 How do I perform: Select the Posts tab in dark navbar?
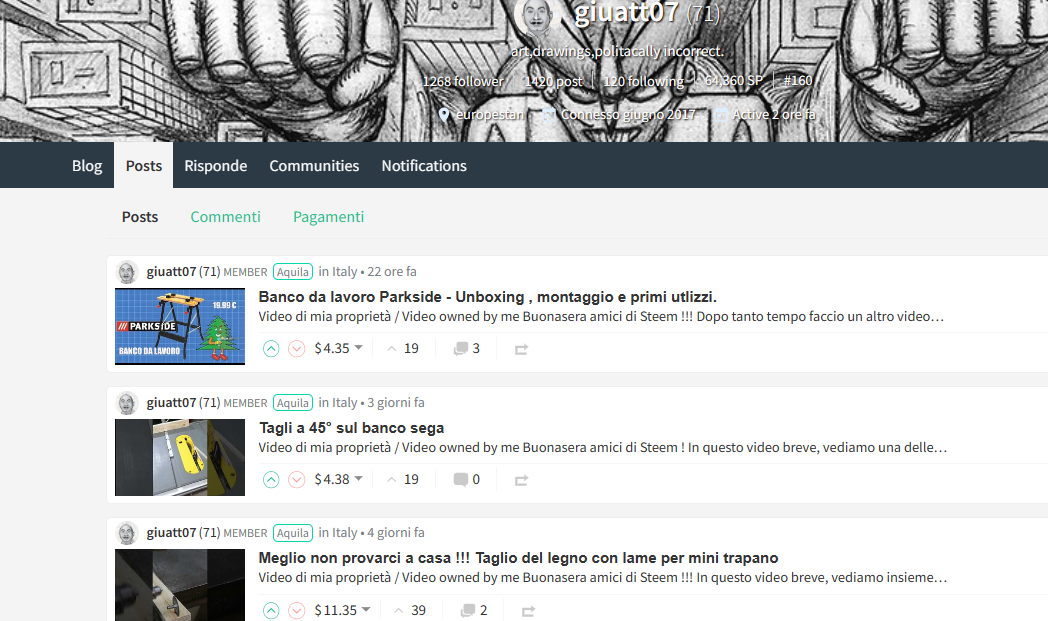click(x=144, y=166)
